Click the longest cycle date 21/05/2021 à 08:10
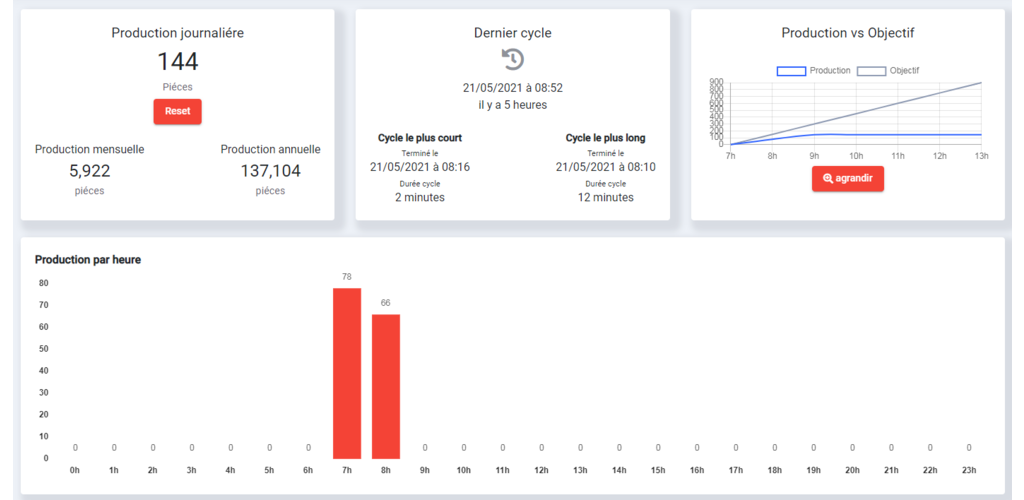This screenshot has width=1024, height=500. [605, 167]
